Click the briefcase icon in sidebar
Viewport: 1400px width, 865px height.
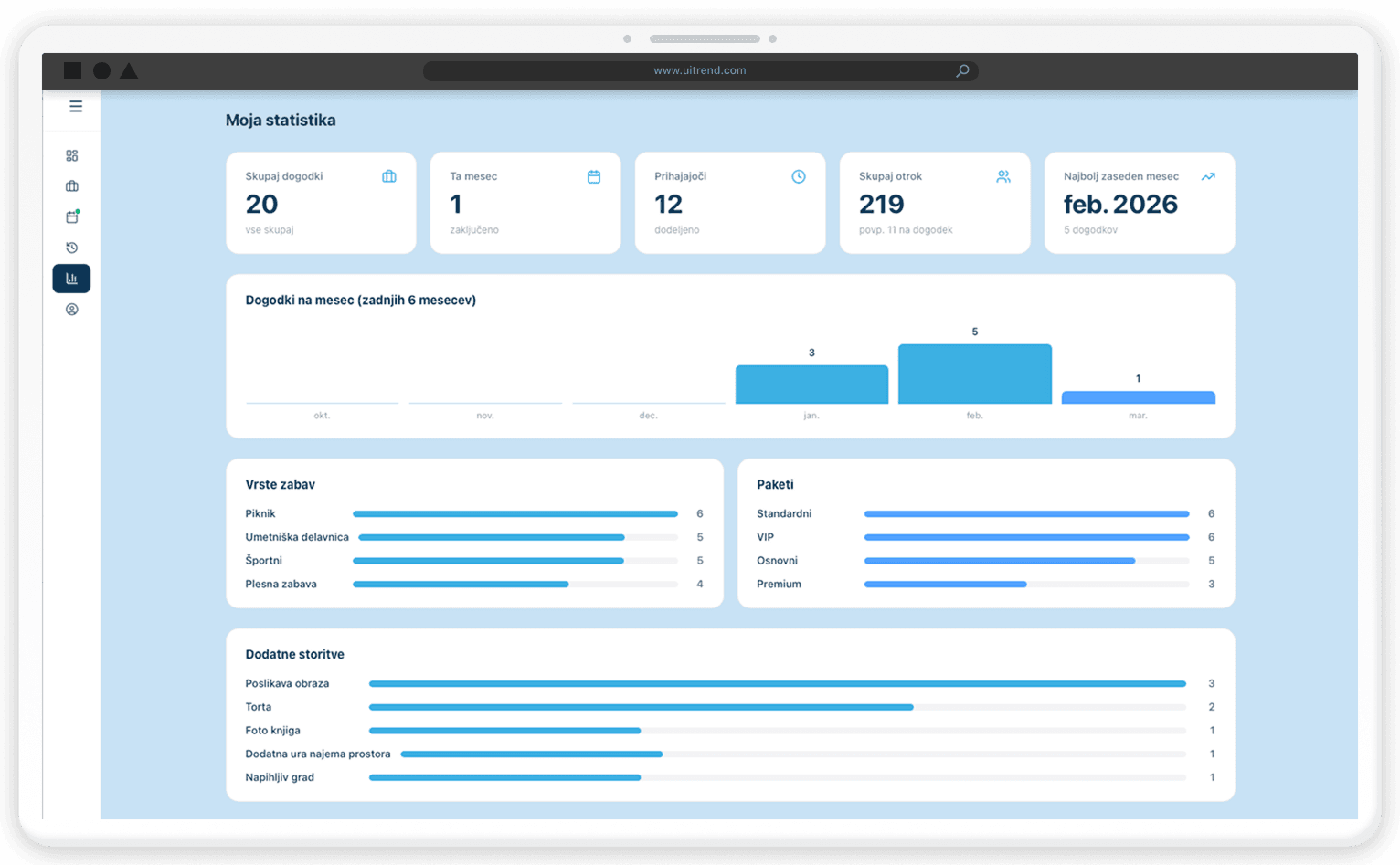pos(72,186)
